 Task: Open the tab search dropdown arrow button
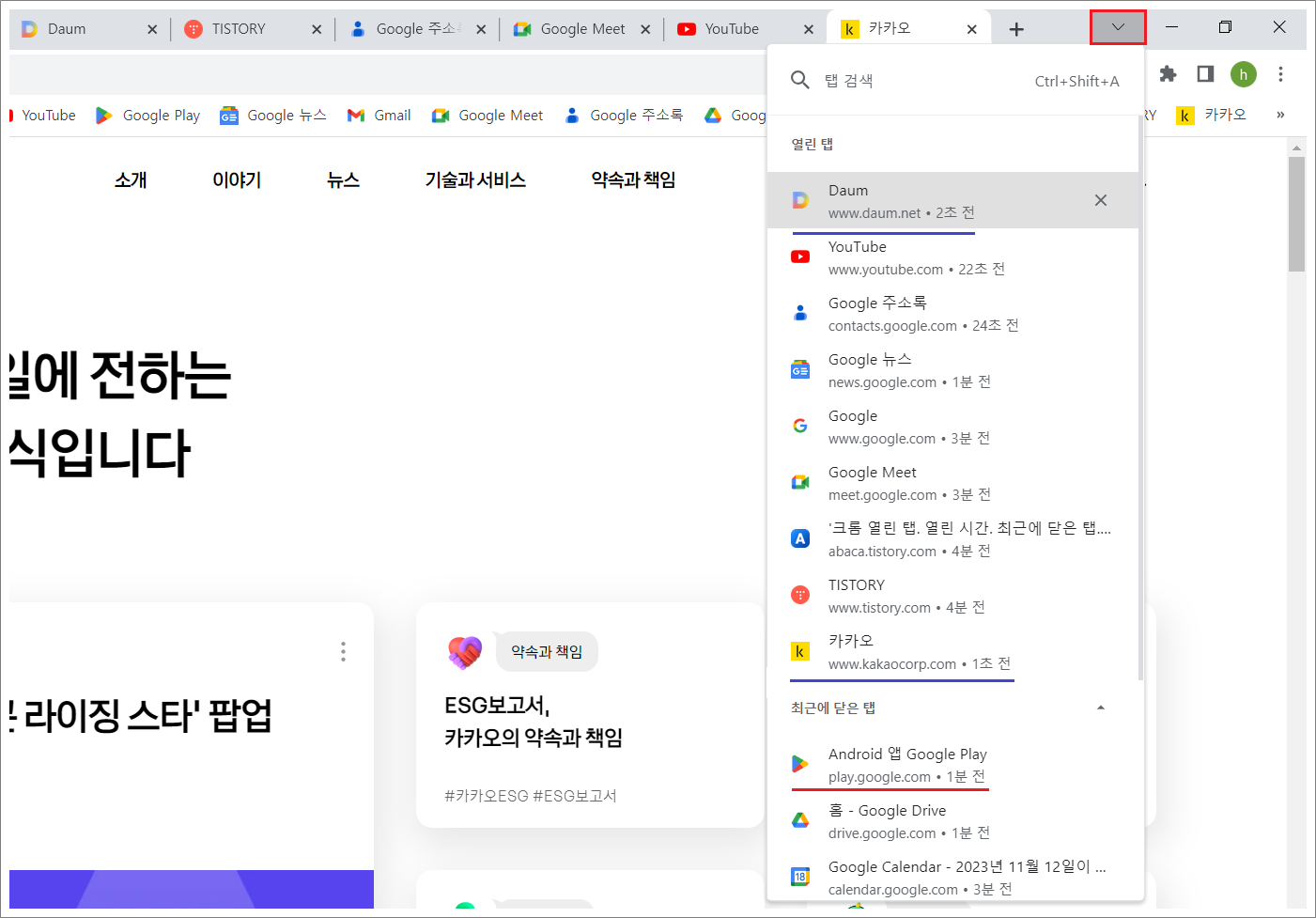1118,27
